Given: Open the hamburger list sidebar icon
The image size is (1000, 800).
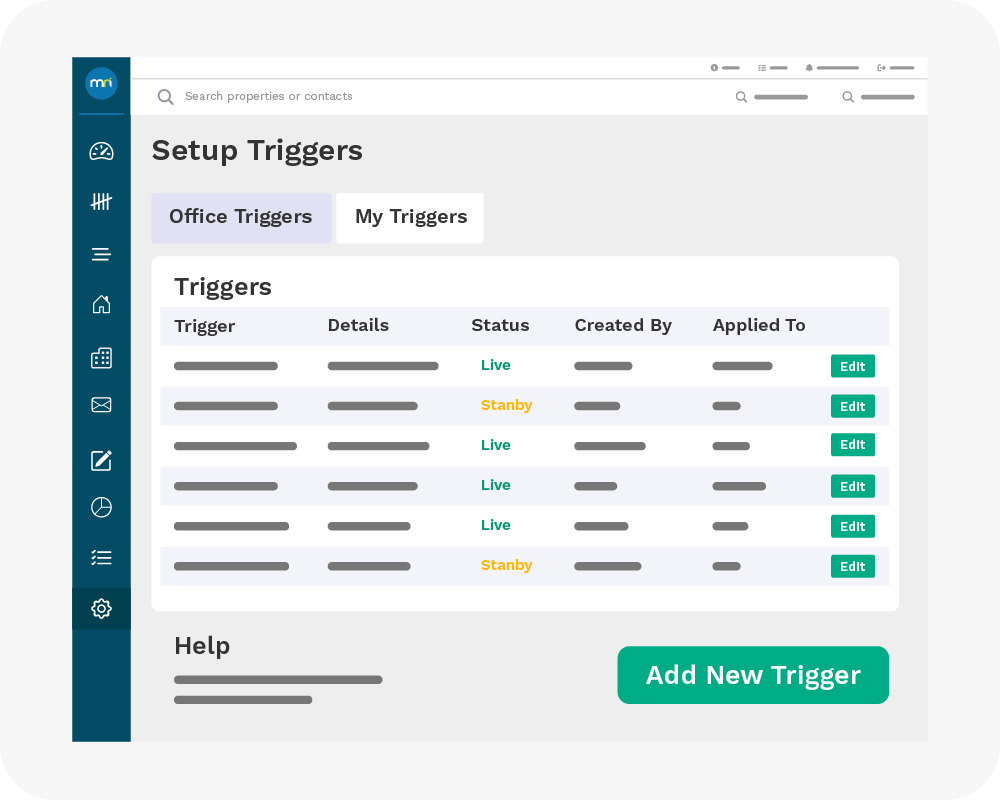Looking at the screenshot, I should click(101, 254).
